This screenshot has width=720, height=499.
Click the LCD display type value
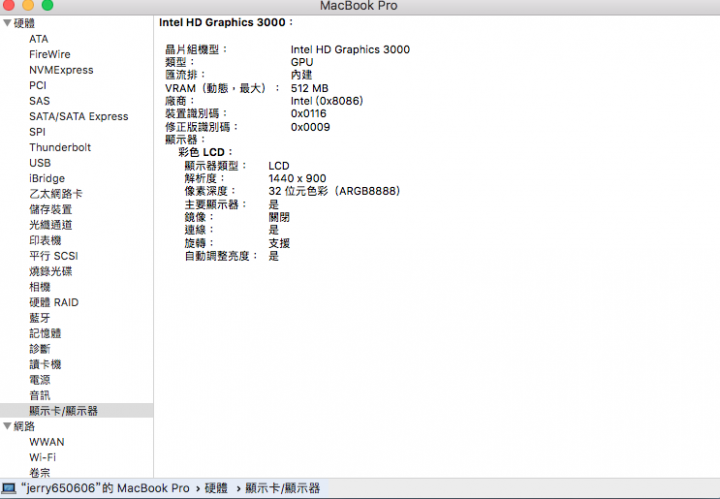tap(279, 166)
